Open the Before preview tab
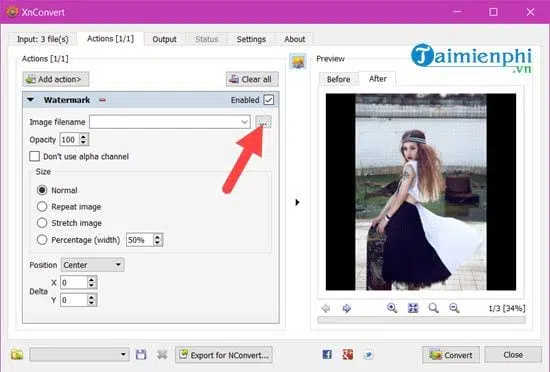 coord(338,79)
